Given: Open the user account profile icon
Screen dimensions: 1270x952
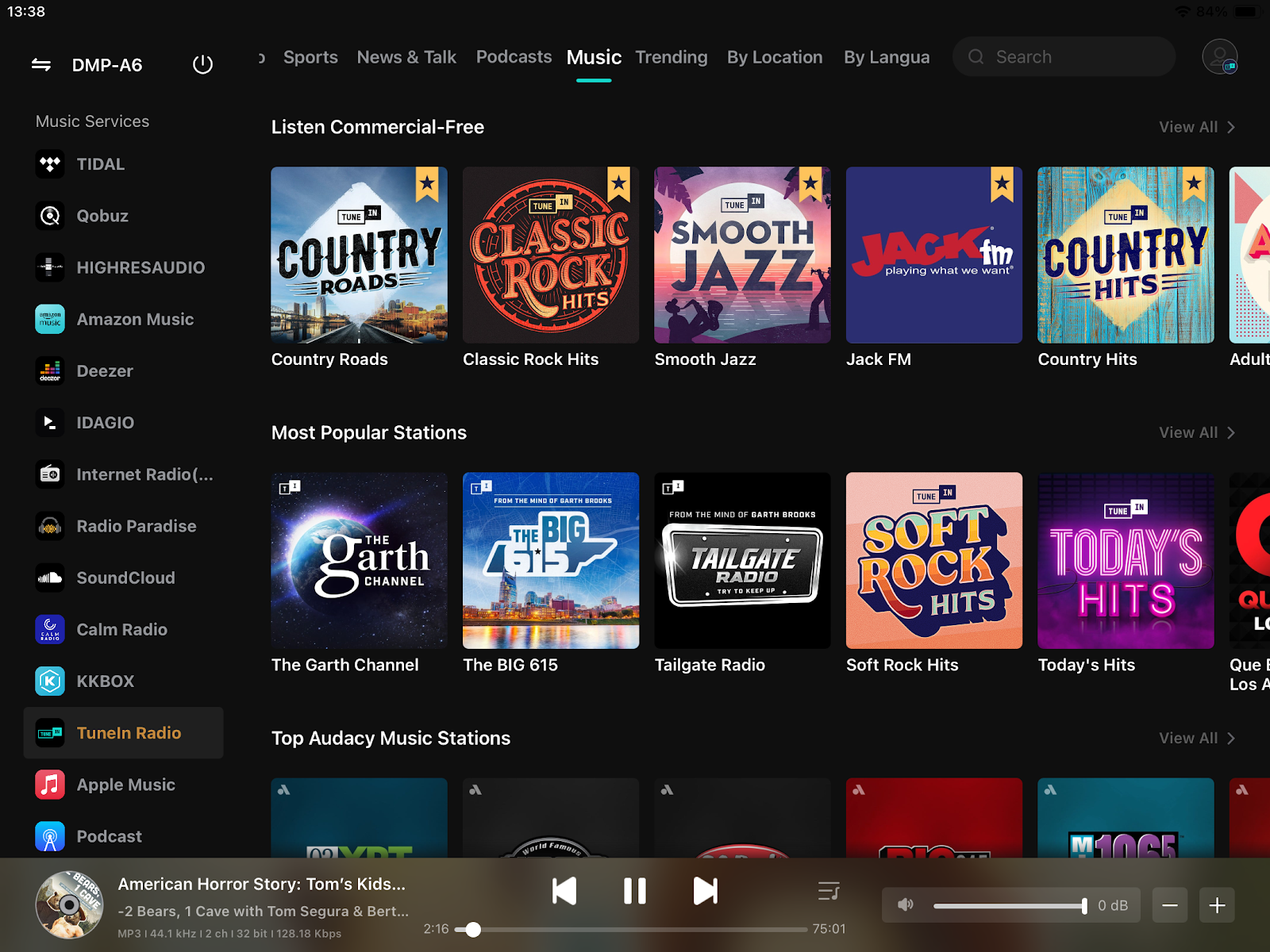Looking at the screenshot, I should (x=1219, y=57).
